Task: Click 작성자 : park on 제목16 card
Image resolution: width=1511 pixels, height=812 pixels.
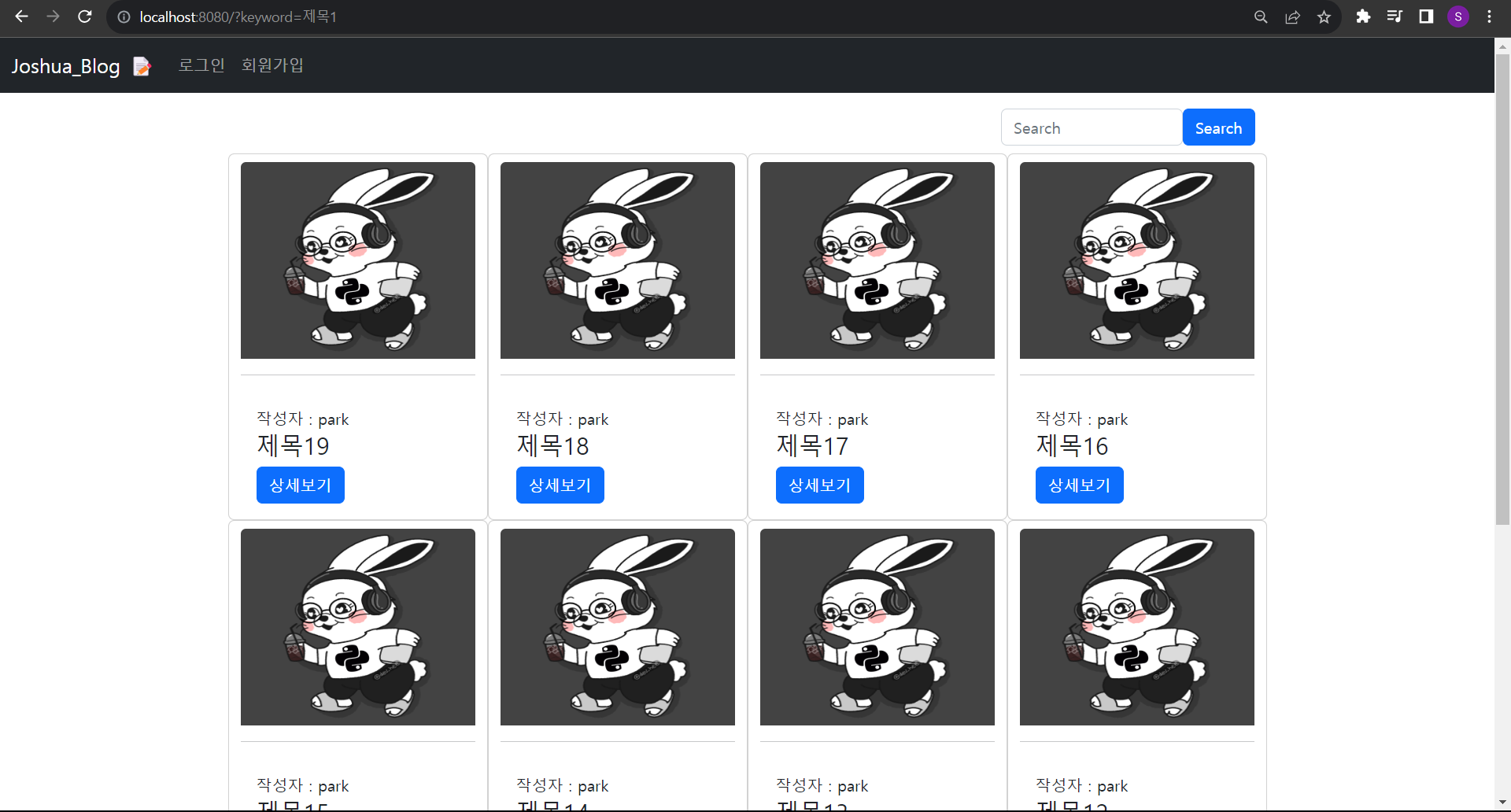Action: (1082, 419)
